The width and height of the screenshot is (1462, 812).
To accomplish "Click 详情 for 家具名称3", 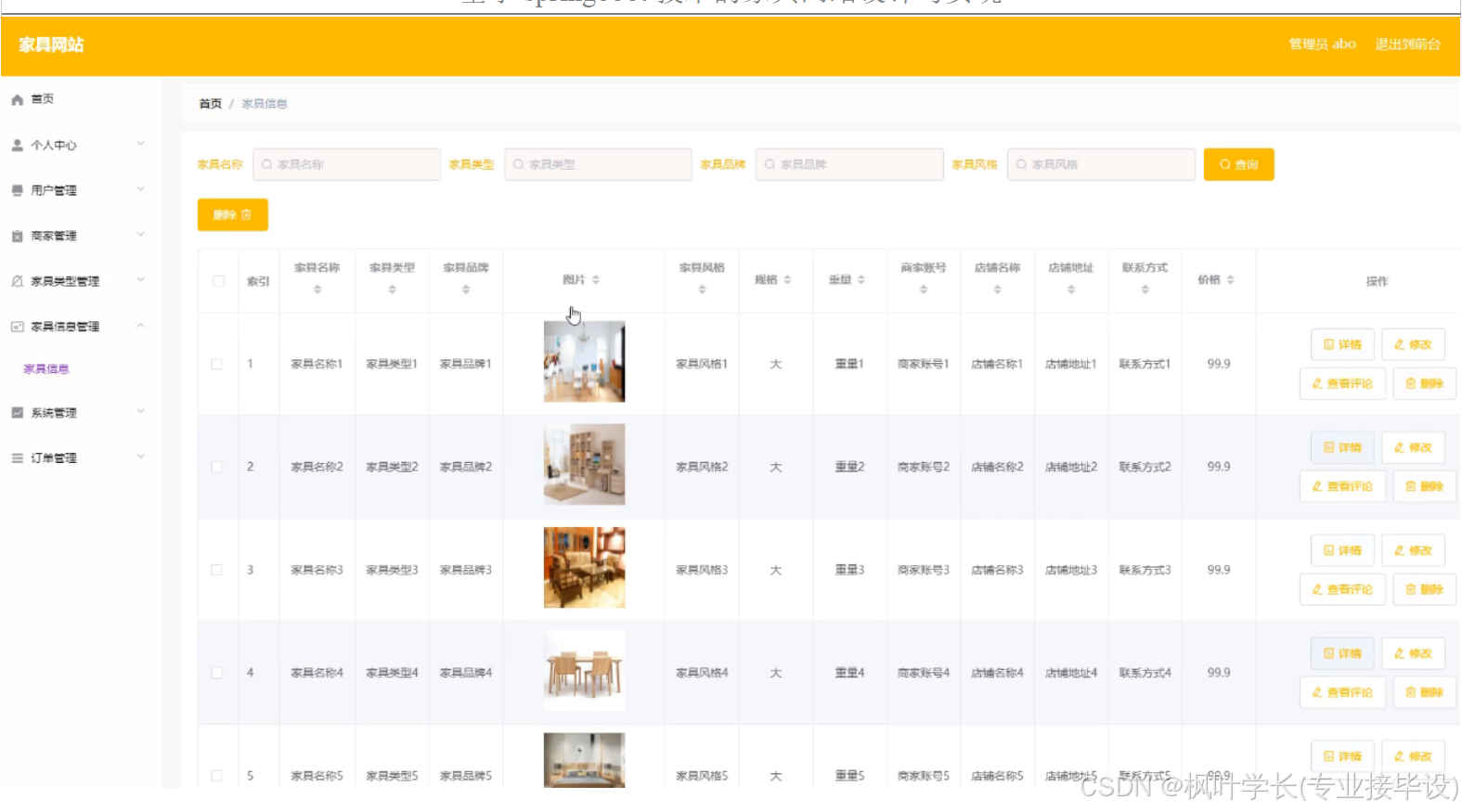I will tap(1342, 550).
